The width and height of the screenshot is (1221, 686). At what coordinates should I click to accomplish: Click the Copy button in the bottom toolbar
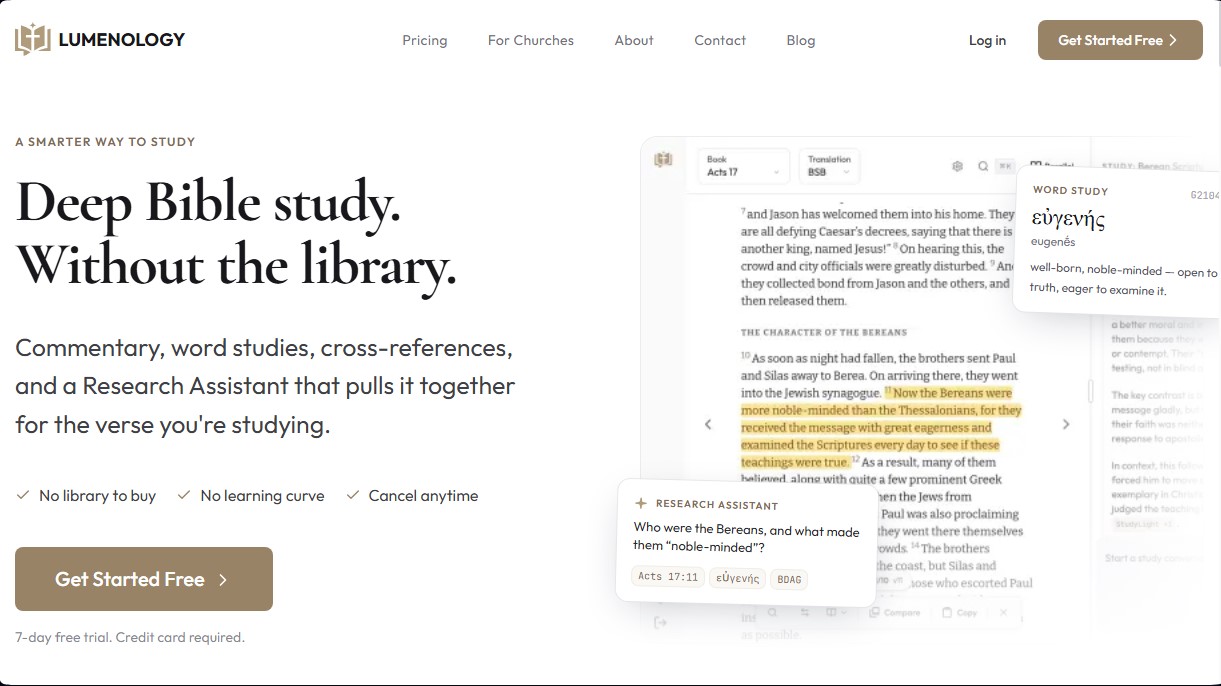pyautogui.click(x=960, y=612)
